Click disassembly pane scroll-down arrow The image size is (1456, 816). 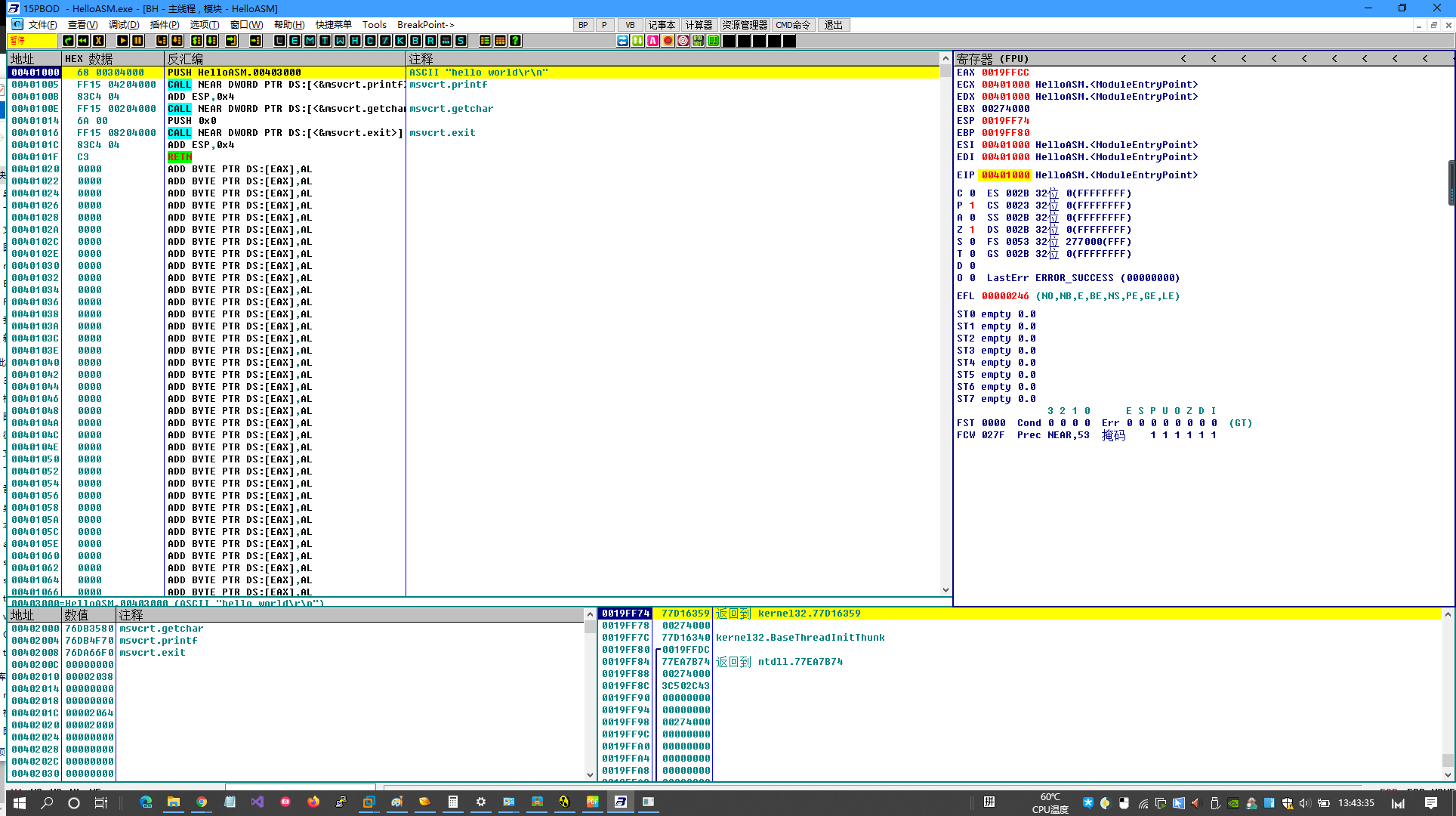pos(945,590)
